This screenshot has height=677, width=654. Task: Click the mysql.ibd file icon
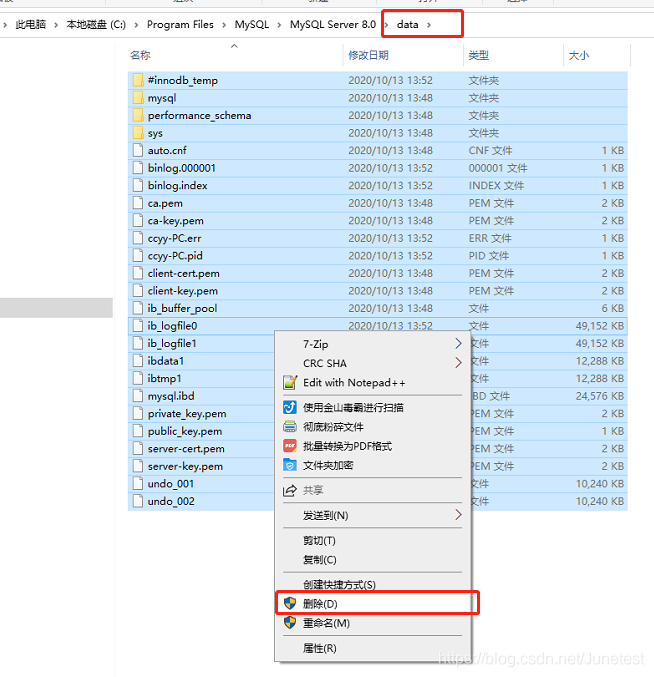click(x=138, y=396)
